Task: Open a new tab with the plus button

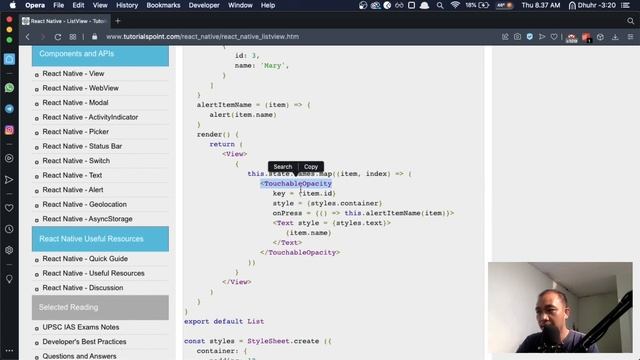Action: (118, 21)
